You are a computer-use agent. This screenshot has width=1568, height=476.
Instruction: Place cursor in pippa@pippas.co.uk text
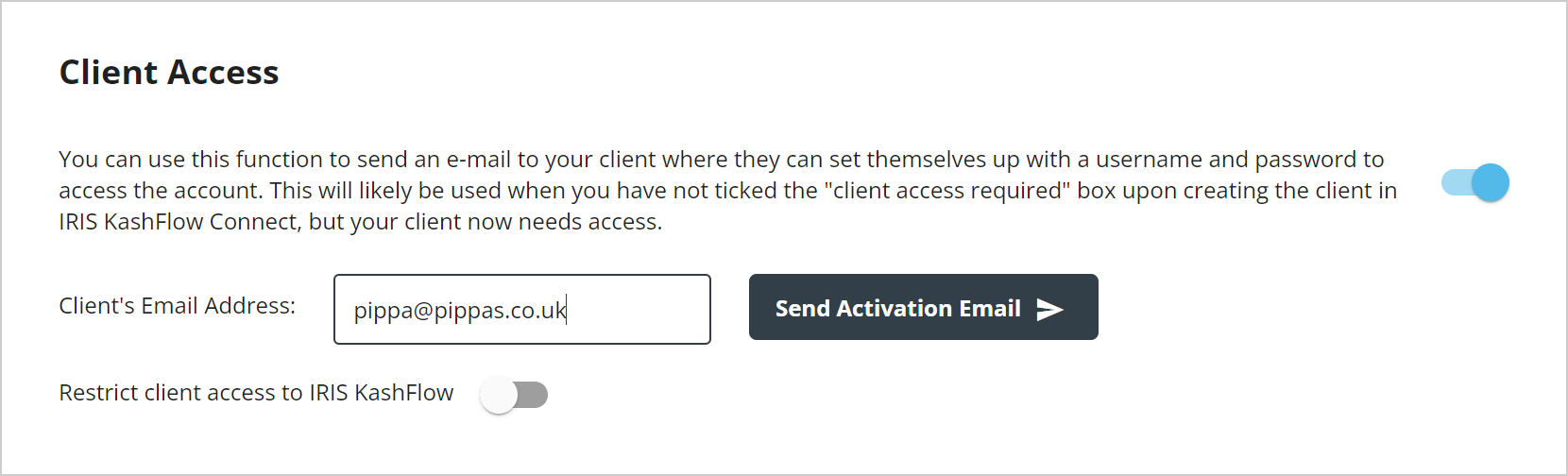tap(460, 311)
